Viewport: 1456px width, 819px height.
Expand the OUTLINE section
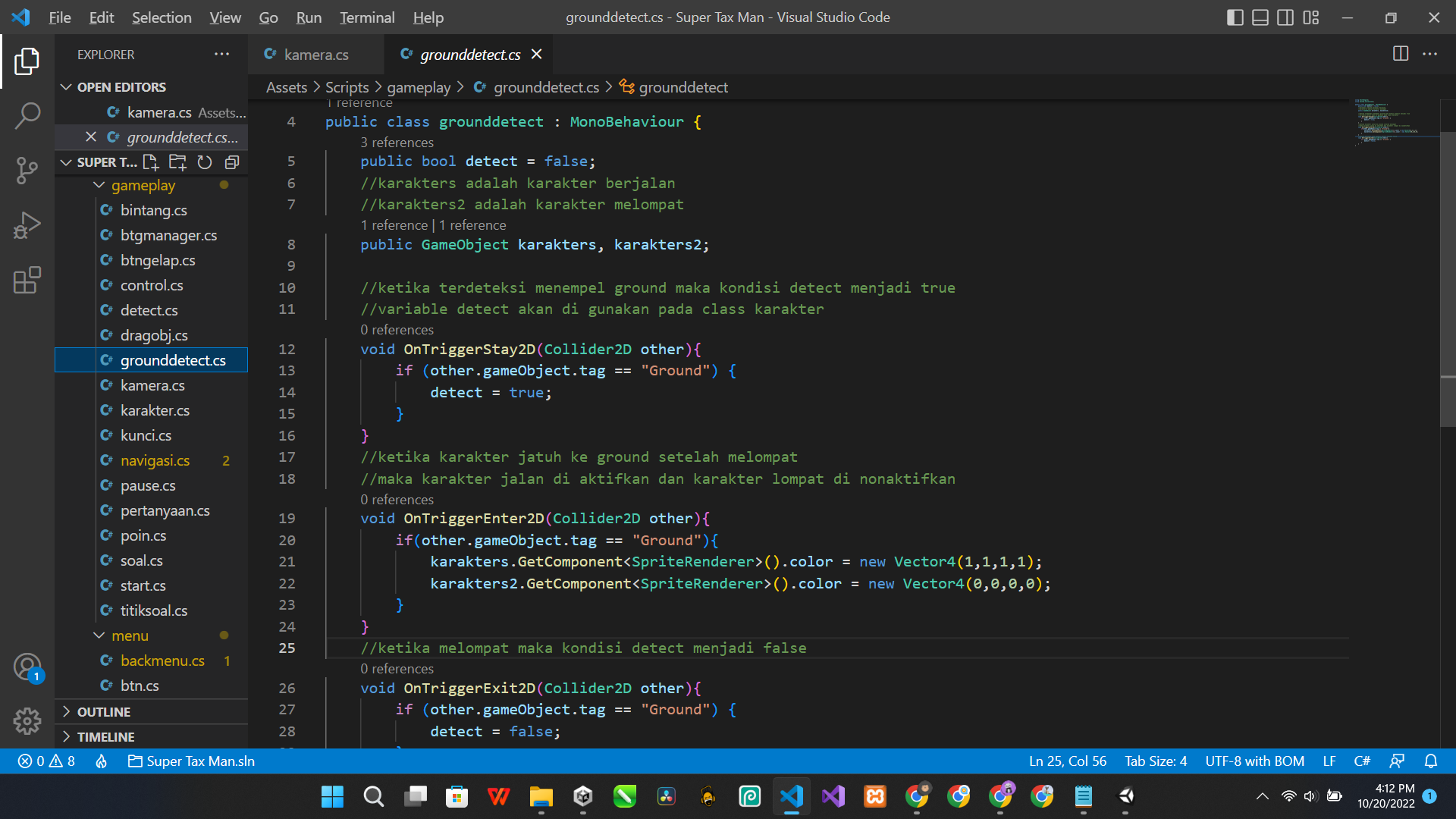click(x=104, y=711)
